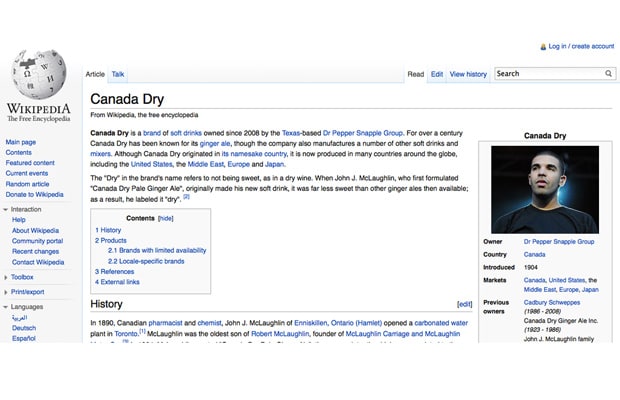Open Texas link in first paragraph
This screenshot has width=620, height=400.
291,133
